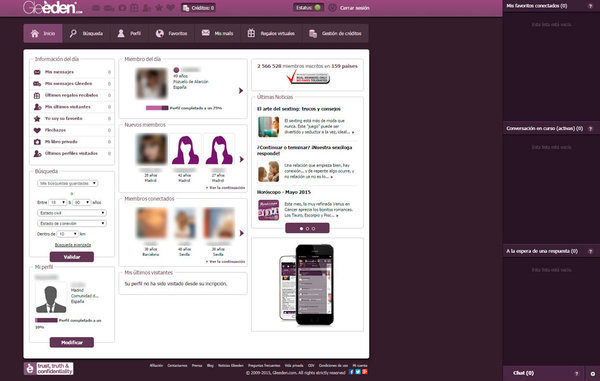Click the truck icon beside Mis mensajes Gleeden
The height and width of the screenshot is (381, 600).
click(37, 84)
